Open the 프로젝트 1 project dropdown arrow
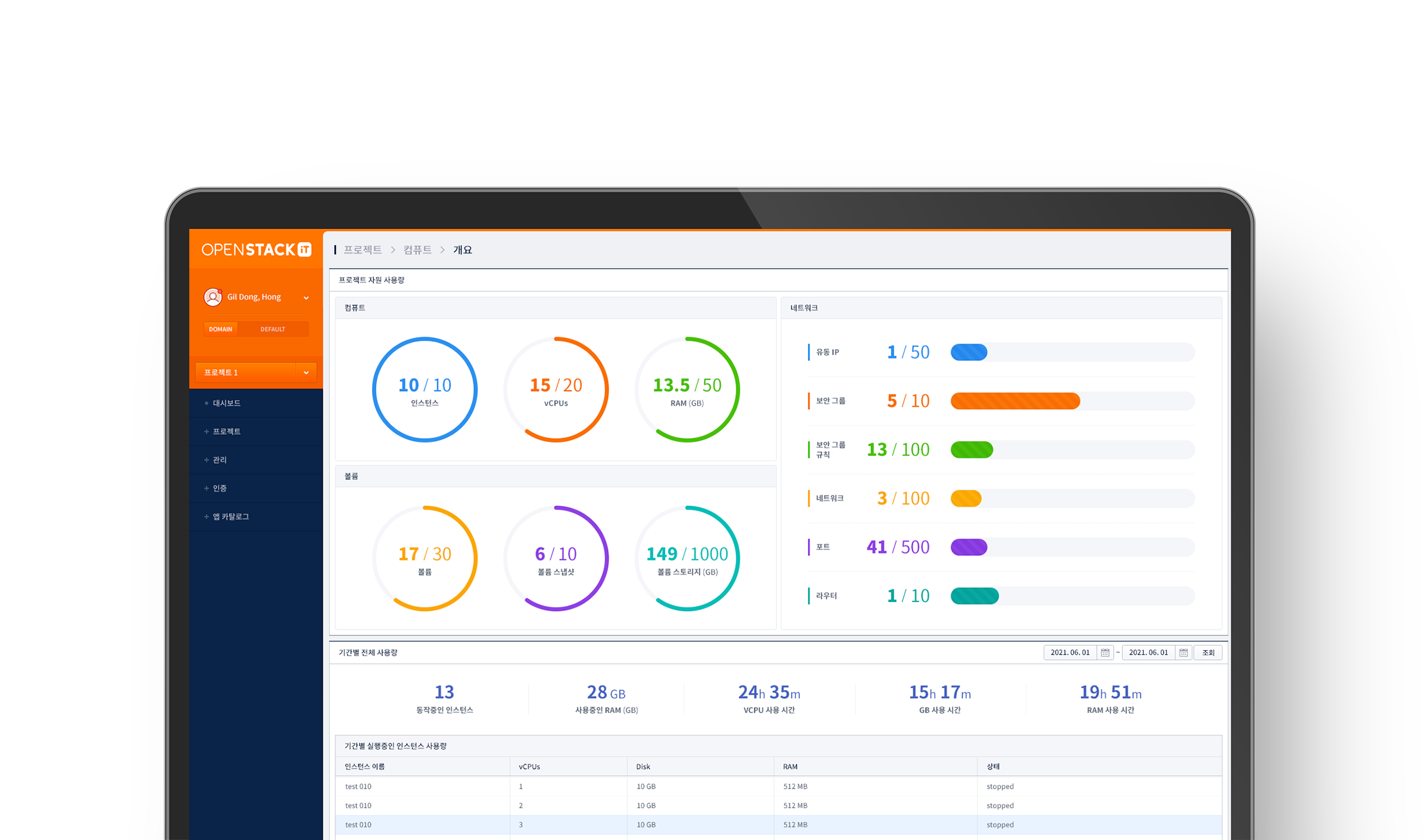Viewport: 1424px width, 840px height. pos(306,373)
